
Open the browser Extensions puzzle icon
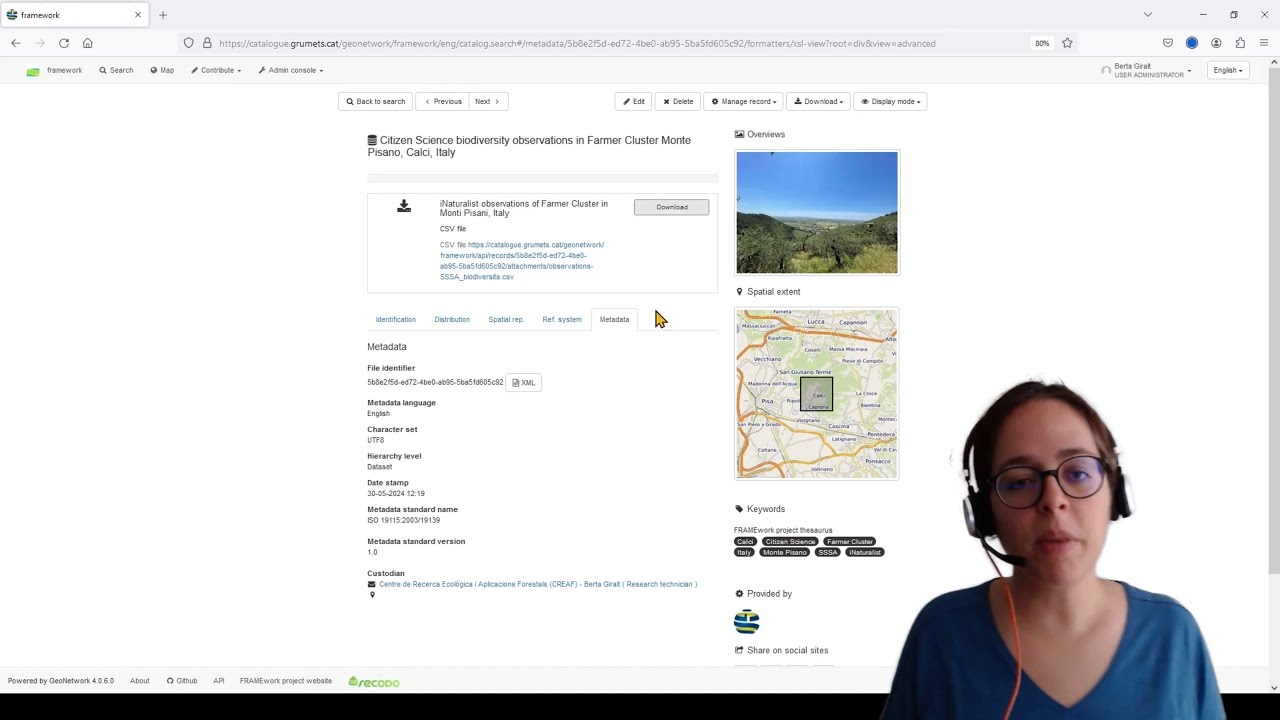(1240, 43)
